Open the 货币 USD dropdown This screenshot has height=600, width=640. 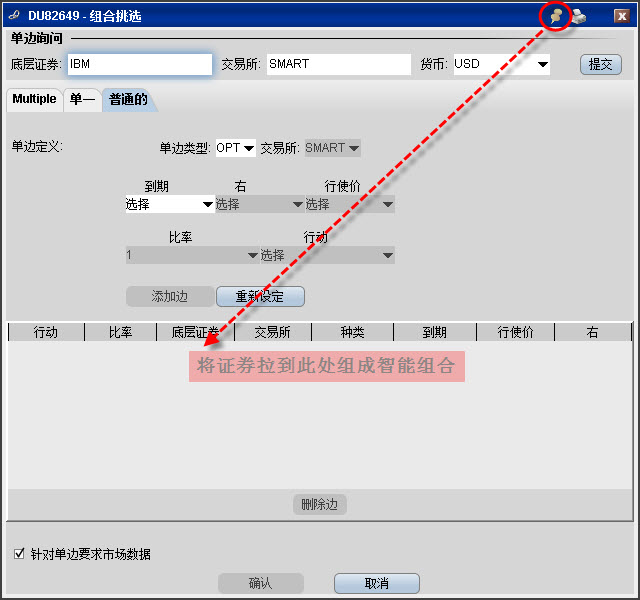point(501,64)
